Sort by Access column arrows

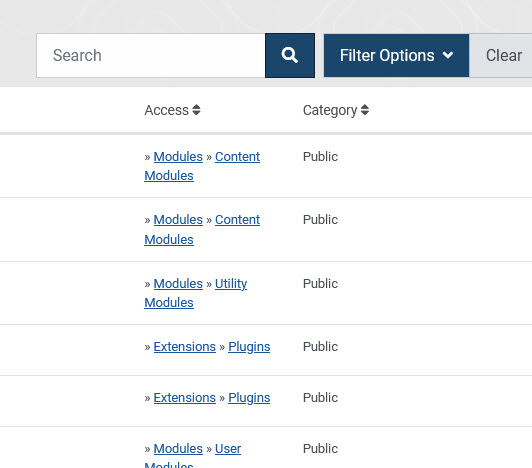click(196, 110)
